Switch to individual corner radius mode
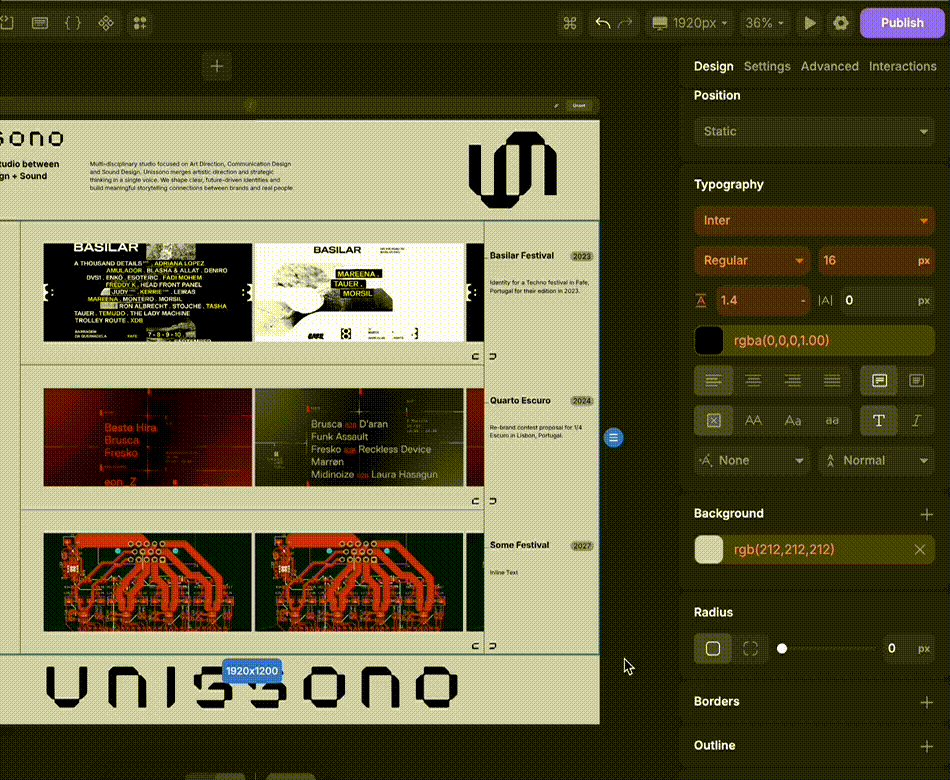Screen dimensions: 950x780 750,648
